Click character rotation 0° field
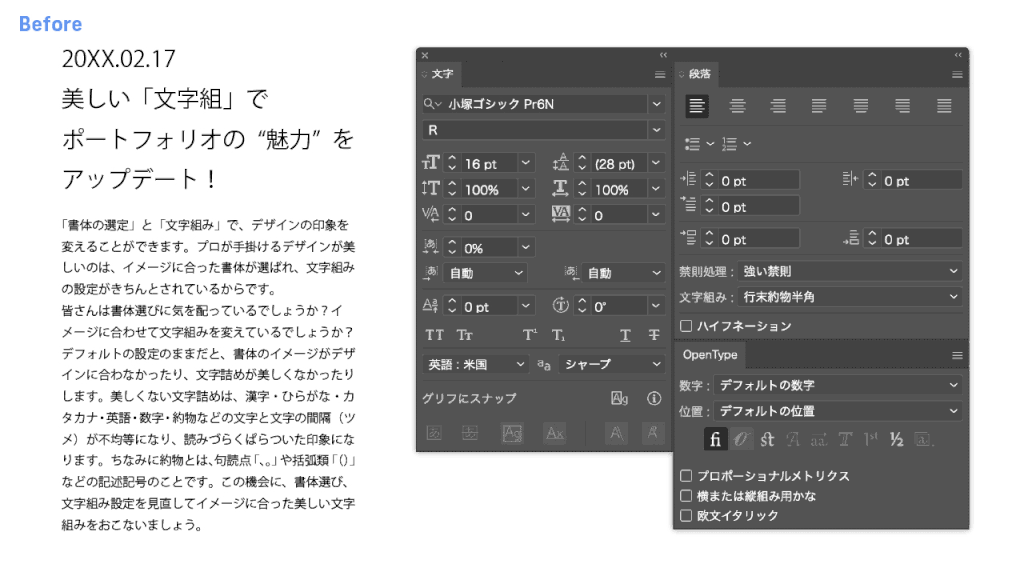 coord(620,307)
